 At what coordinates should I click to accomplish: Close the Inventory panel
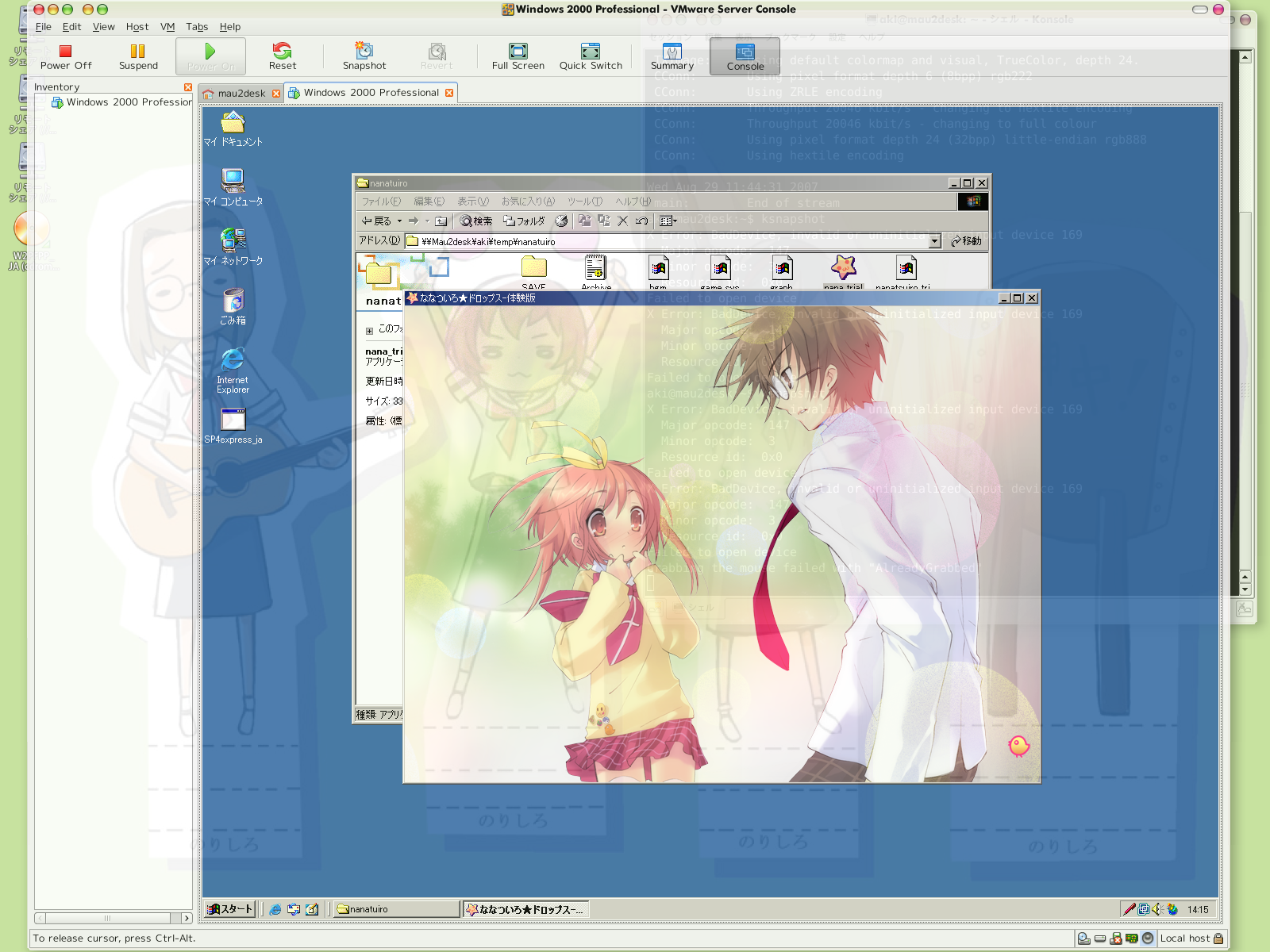coord(188,87)
